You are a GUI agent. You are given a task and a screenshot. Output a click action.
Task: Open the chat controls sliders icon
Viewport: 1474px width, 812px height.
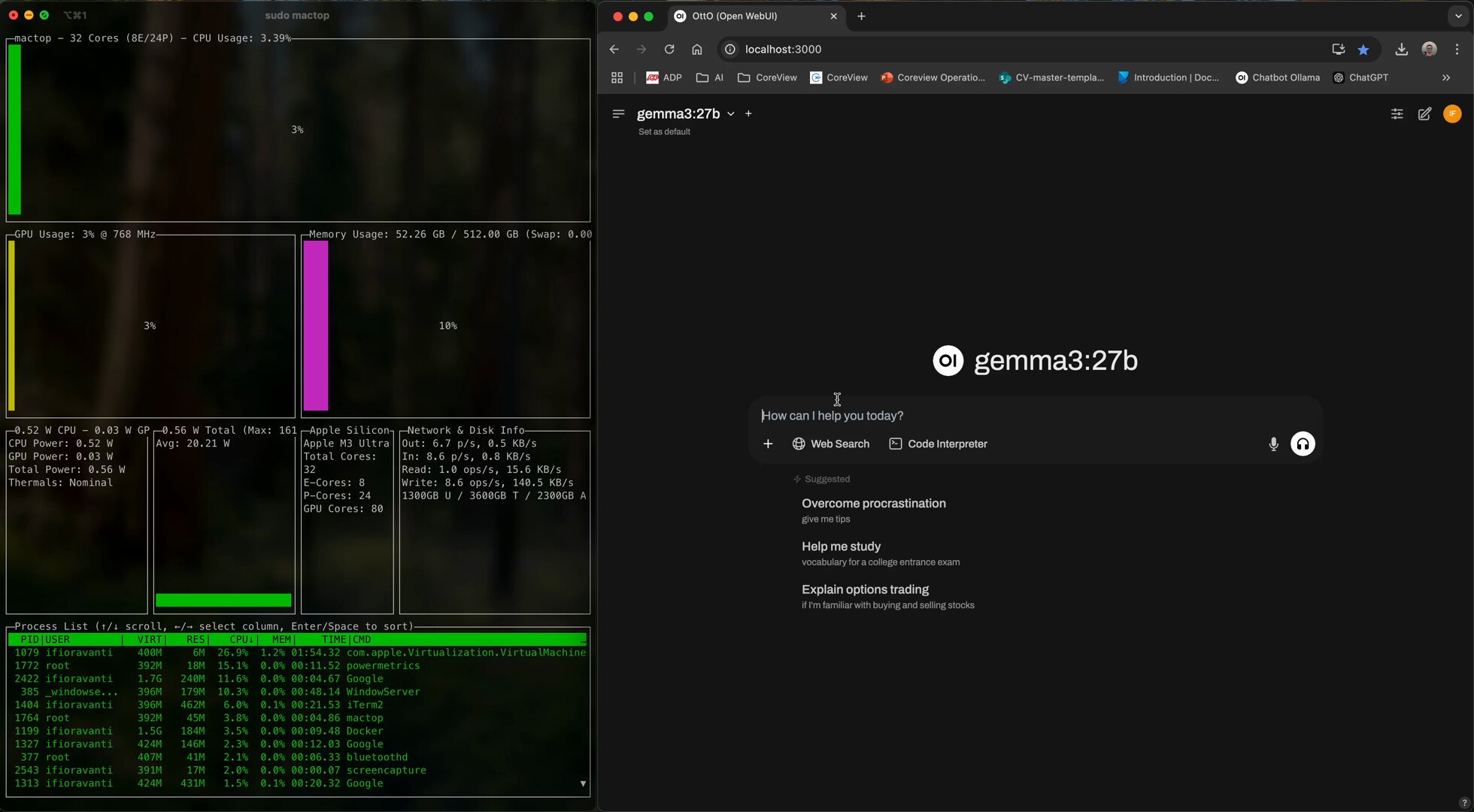(x=1397, y=114)
